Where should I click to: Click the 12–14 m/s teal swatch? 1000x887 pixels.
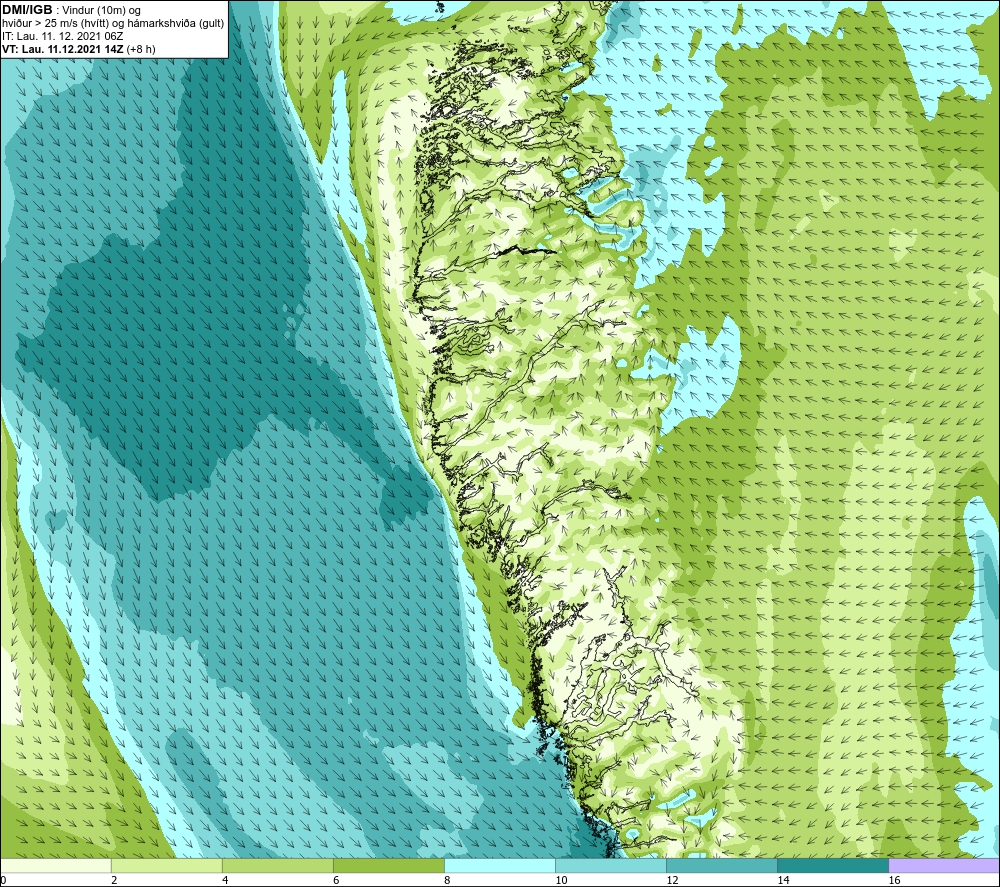[x=722, y=866]
